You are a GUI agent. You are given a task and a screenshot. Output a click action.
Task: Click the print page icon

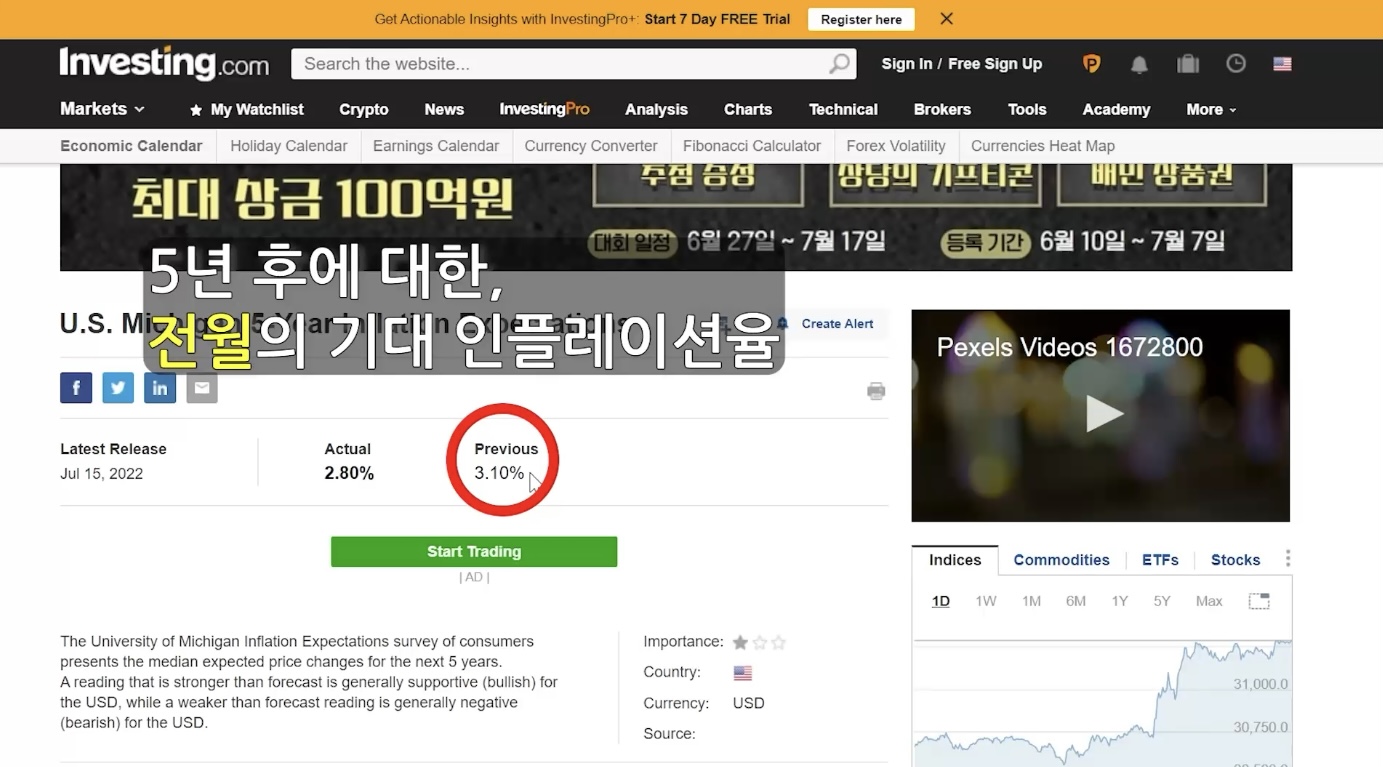(876, 391)
